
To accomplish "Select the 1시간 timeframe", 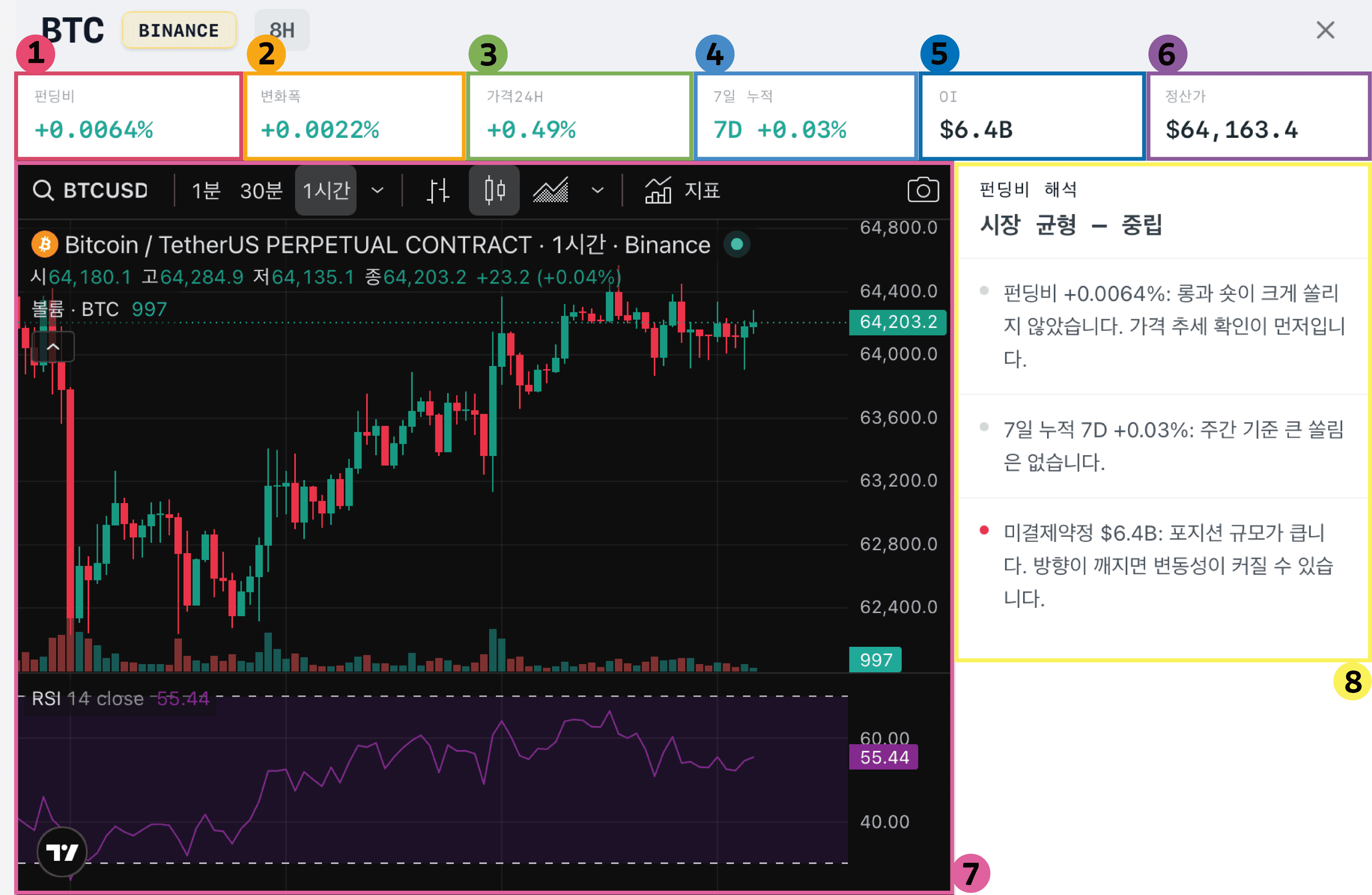I will (x=326, y=190).
